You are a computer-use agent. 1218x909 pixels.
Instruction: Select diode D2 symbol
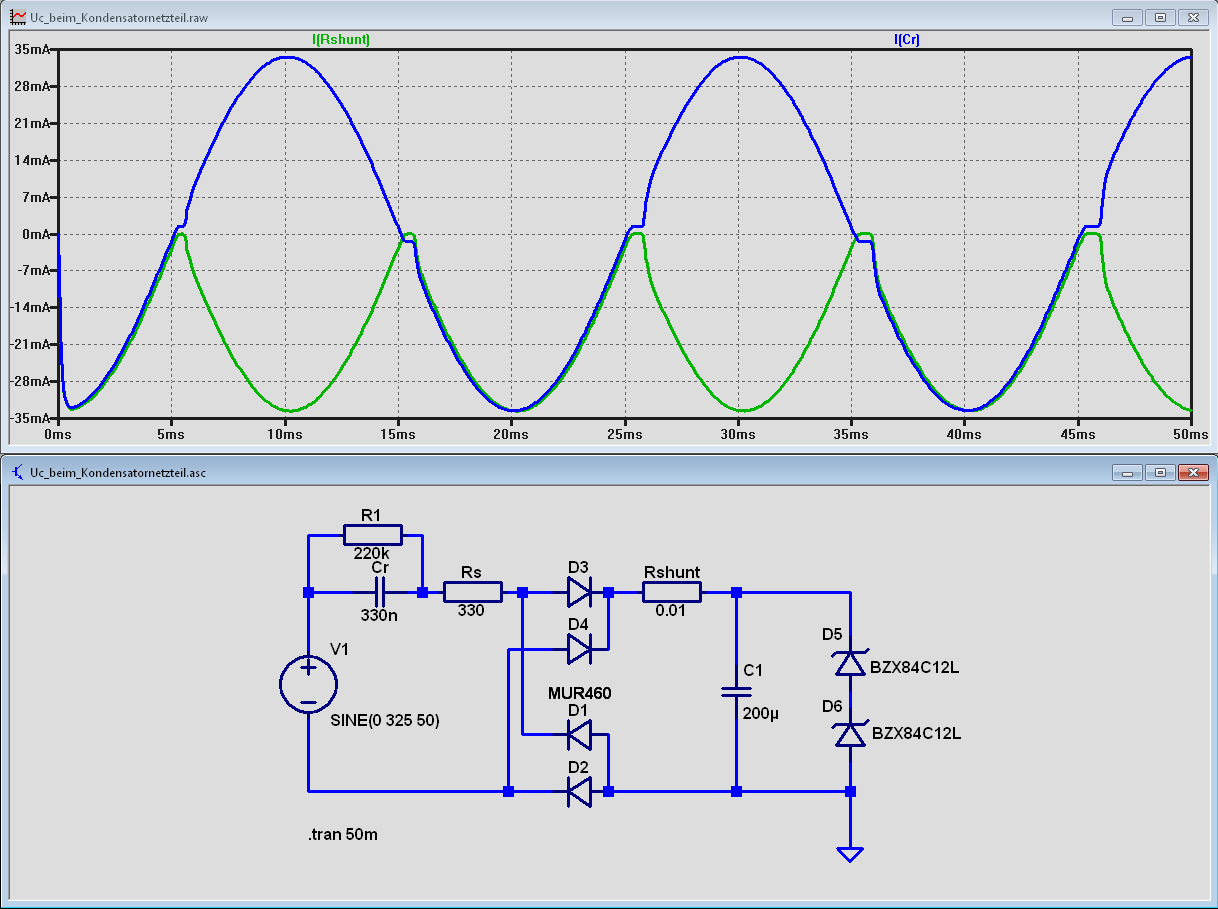(x=580, y=792)
